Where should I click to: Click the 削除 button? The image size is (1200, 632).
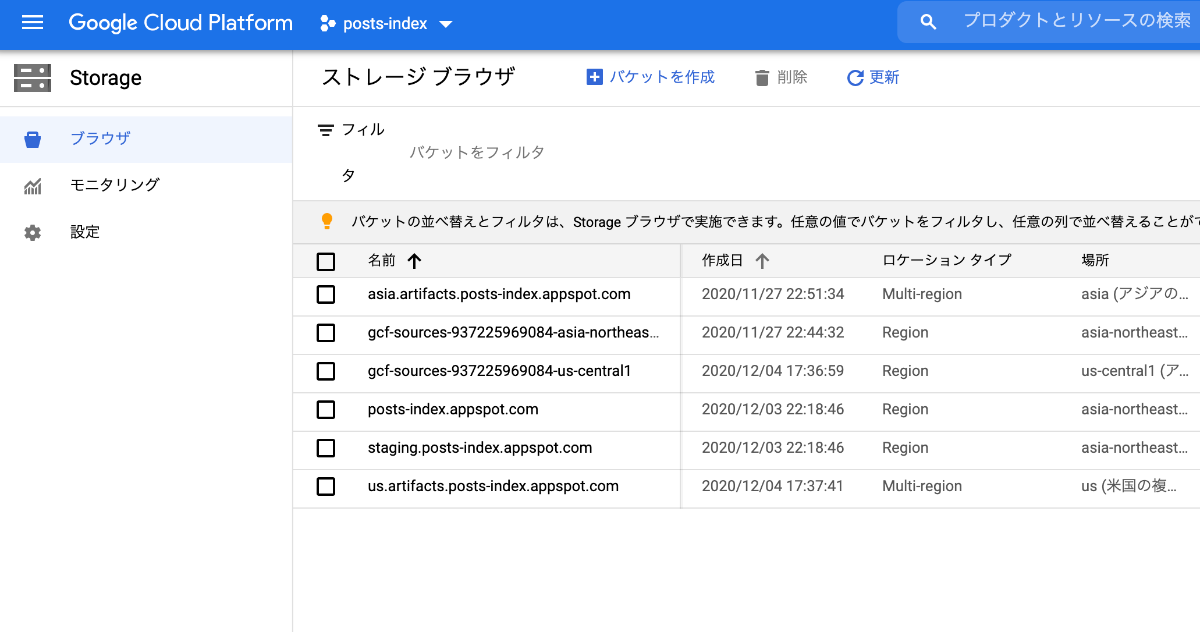[781, 77]
